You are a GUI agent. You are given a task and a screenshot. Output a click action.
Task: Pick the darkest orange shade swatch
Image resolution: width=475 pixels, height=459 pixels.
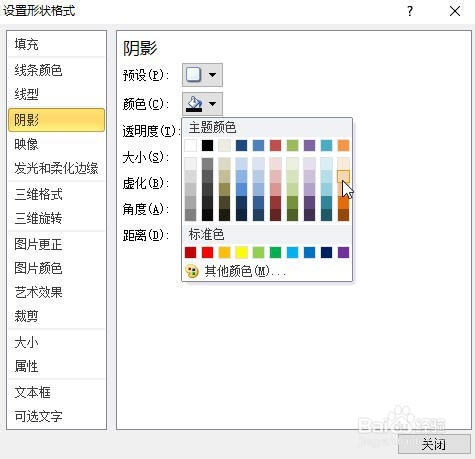[343, 215]
